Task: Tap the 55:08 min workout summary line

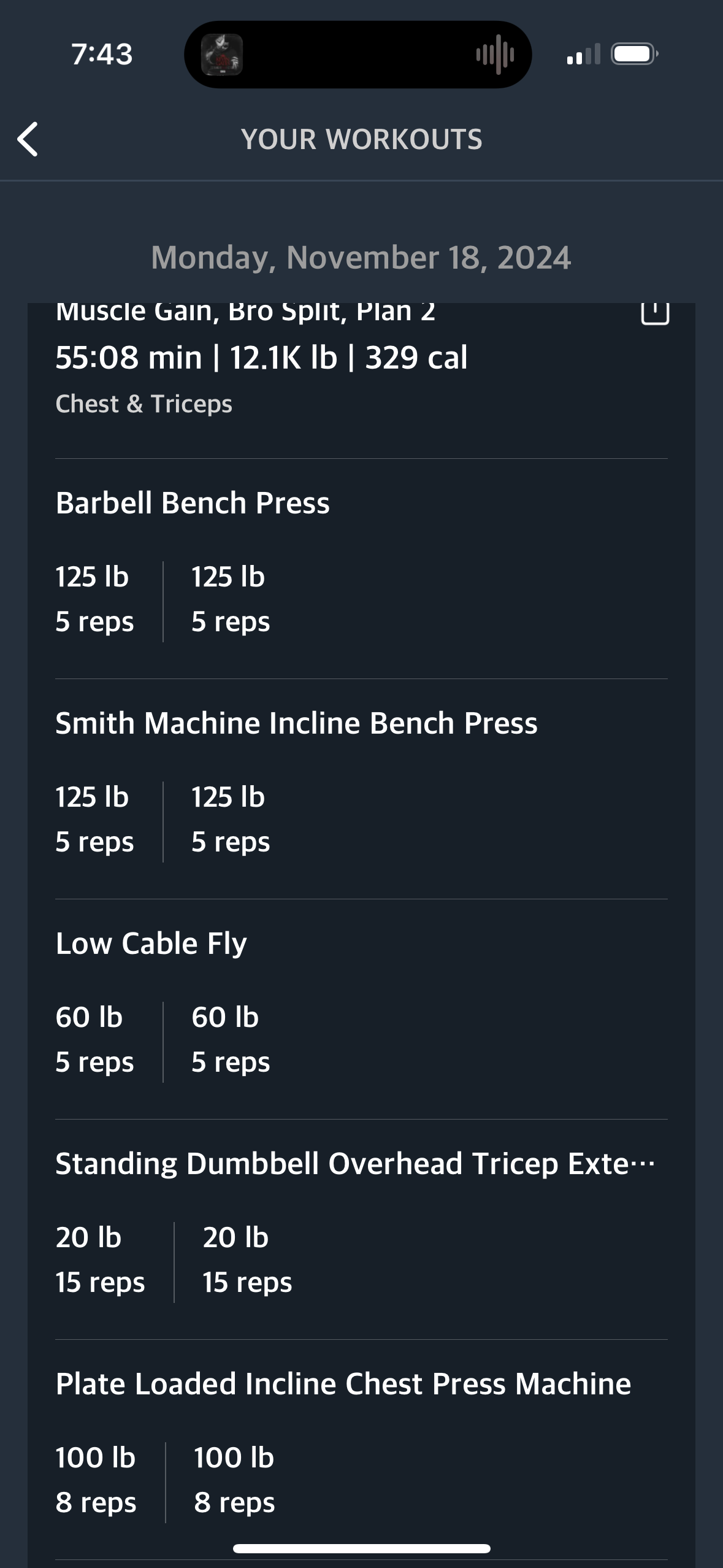Action: tap(261, 358)
